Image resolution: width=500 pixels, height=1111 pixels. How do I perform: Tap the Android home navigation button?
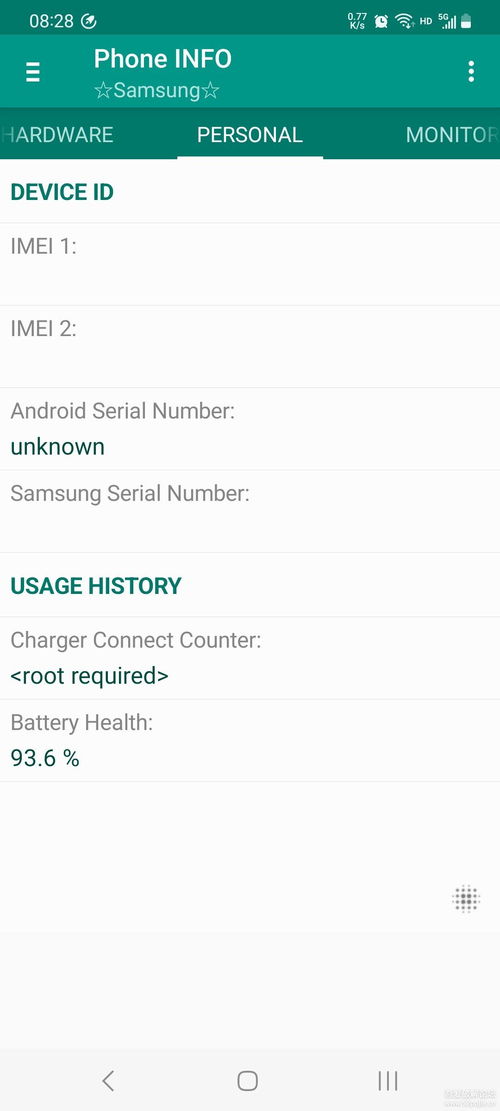point(247,1080)
